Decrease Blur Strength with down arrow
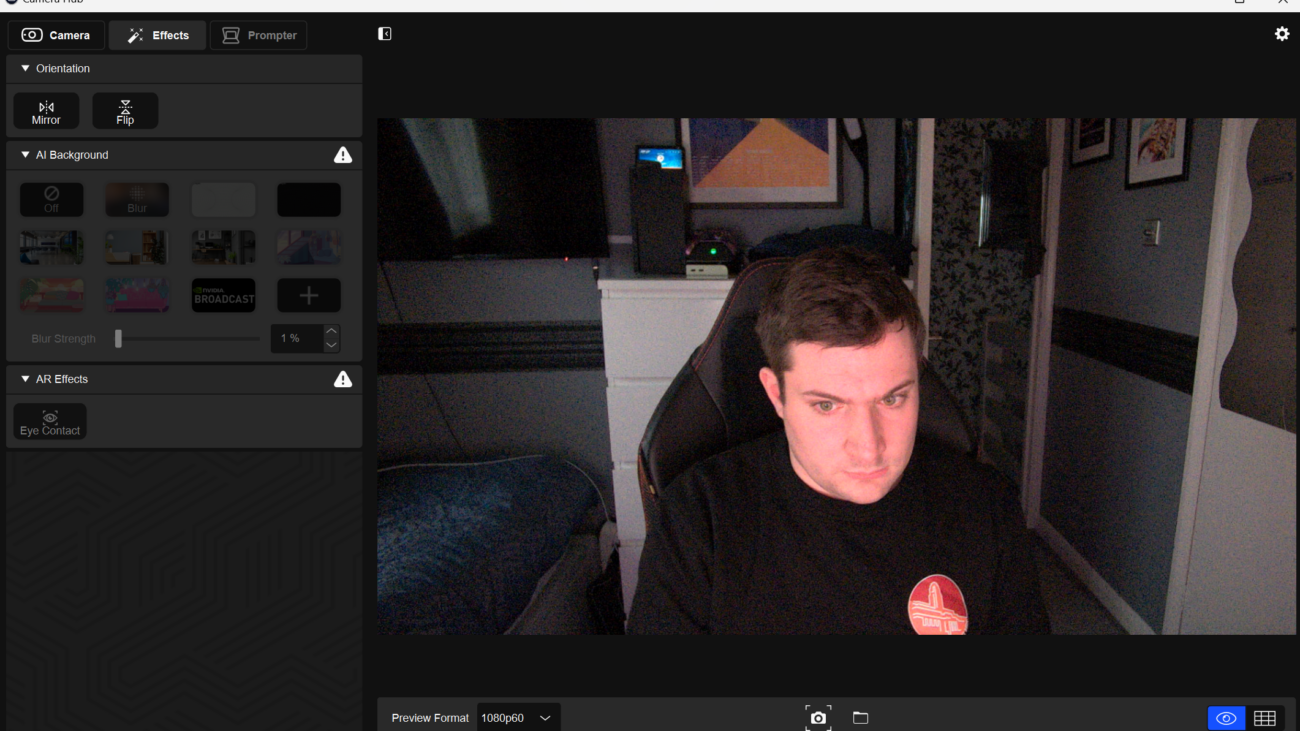Viewport: 1300px width, 731px height. point(332,346)
